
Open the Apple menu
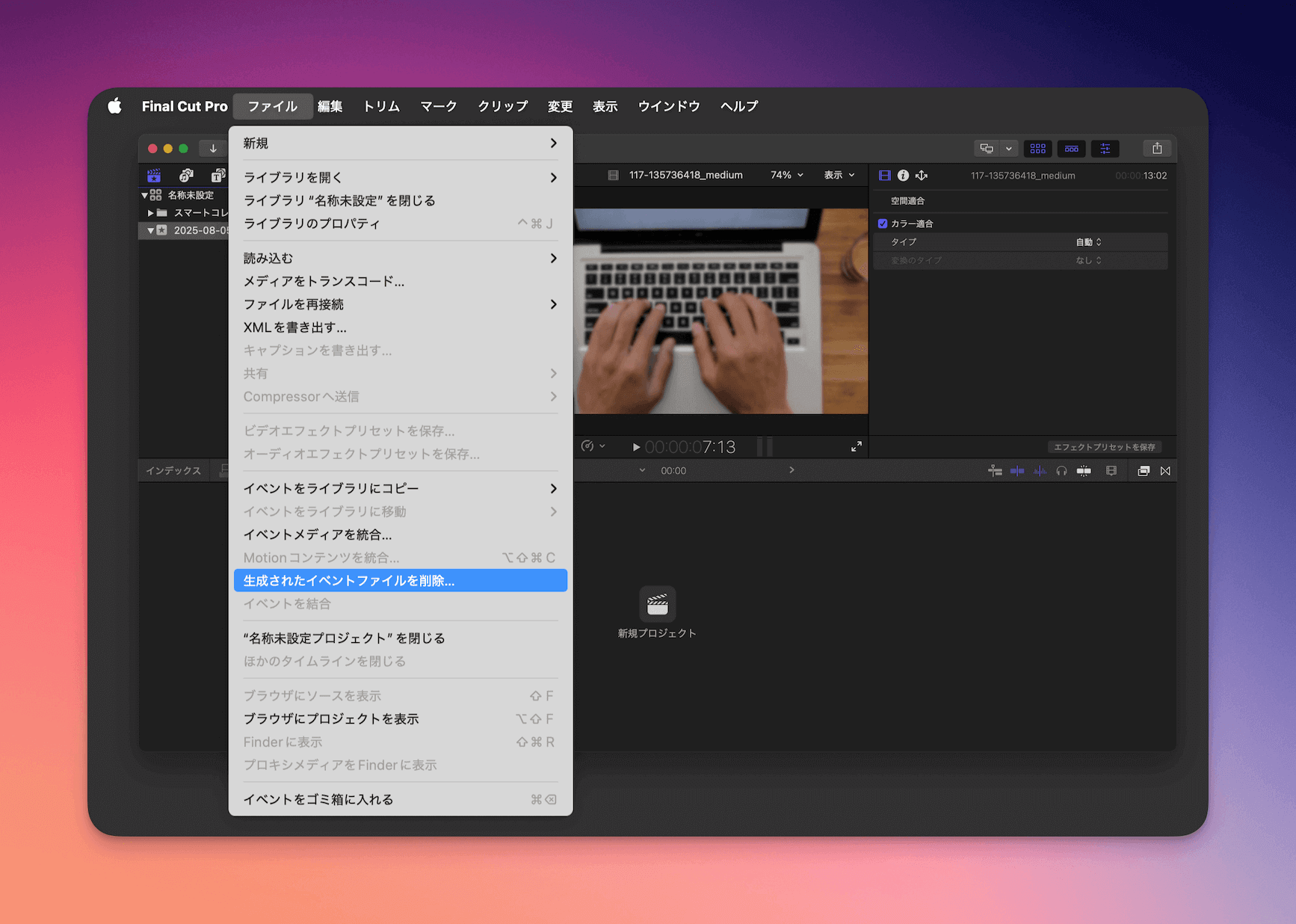114,106
